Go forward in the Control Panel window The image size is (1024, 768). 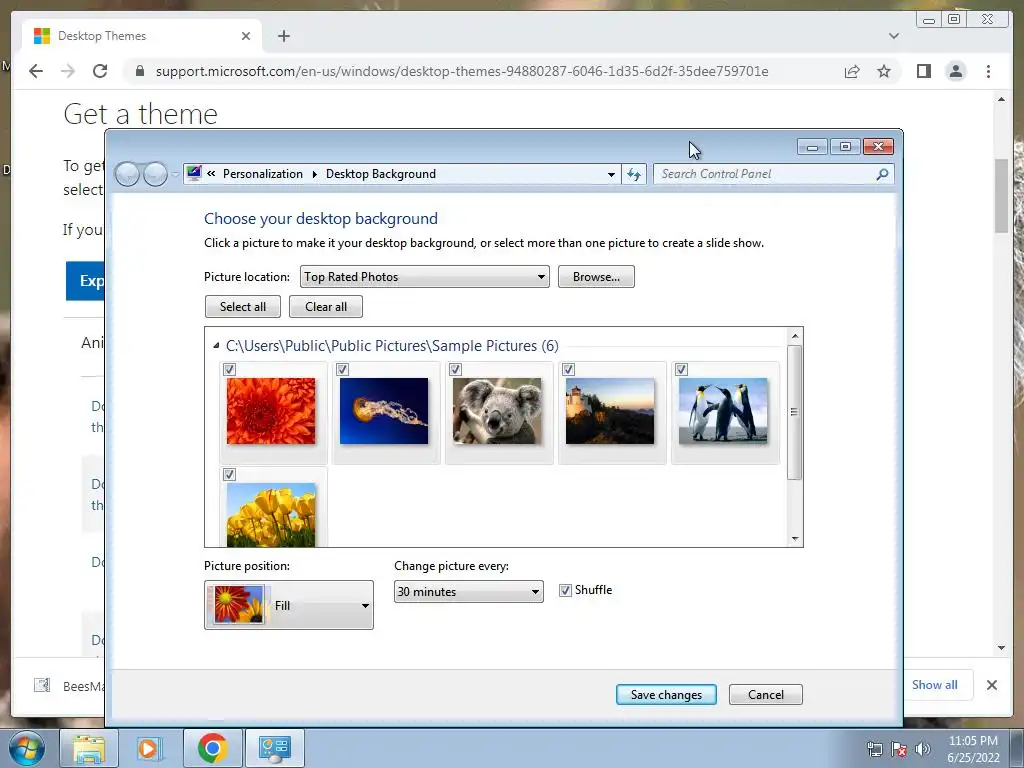pyautogui.click(x=155, y=174)
